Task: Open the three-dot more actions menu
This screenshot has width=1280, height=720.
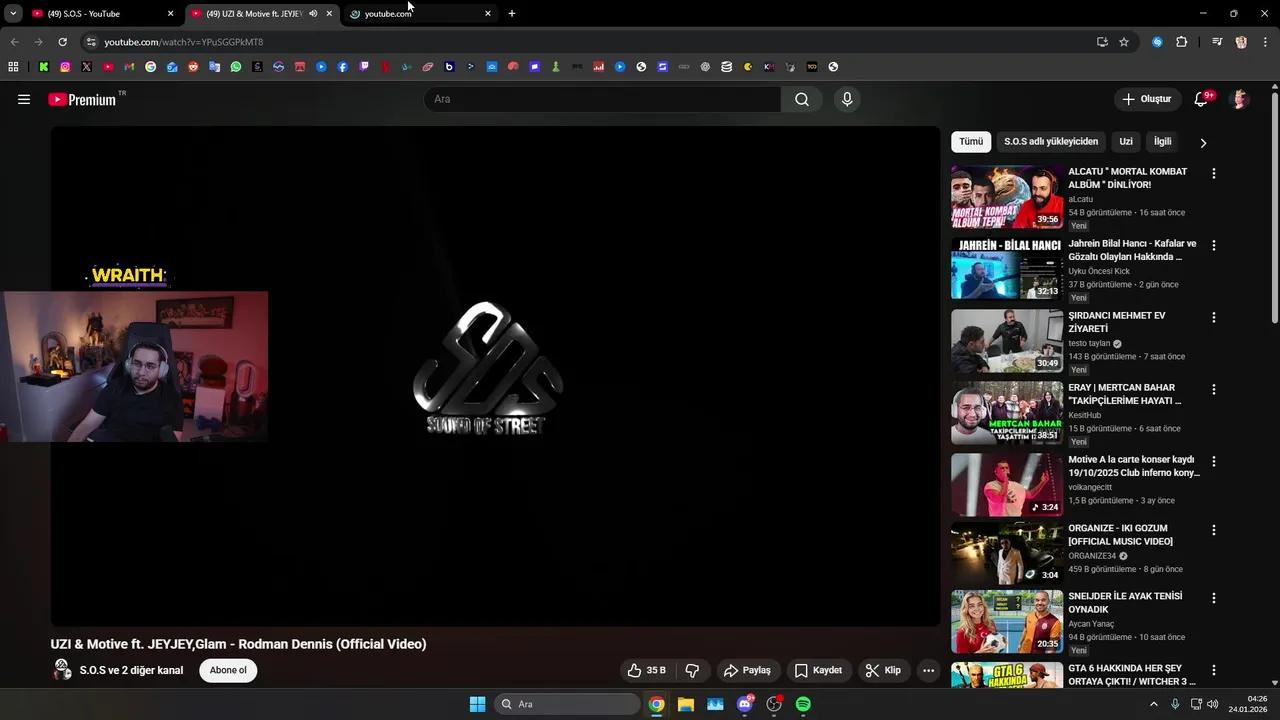Action: point(927,670)
